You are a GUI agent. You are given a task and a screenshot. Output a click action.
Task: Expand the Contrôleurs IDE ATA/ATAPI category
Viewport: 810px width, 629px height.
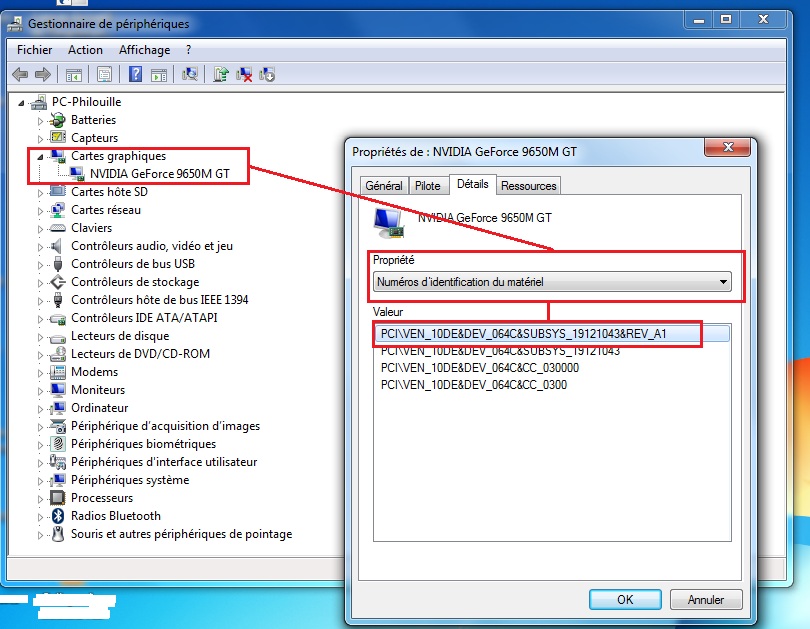tap(40, 319)
